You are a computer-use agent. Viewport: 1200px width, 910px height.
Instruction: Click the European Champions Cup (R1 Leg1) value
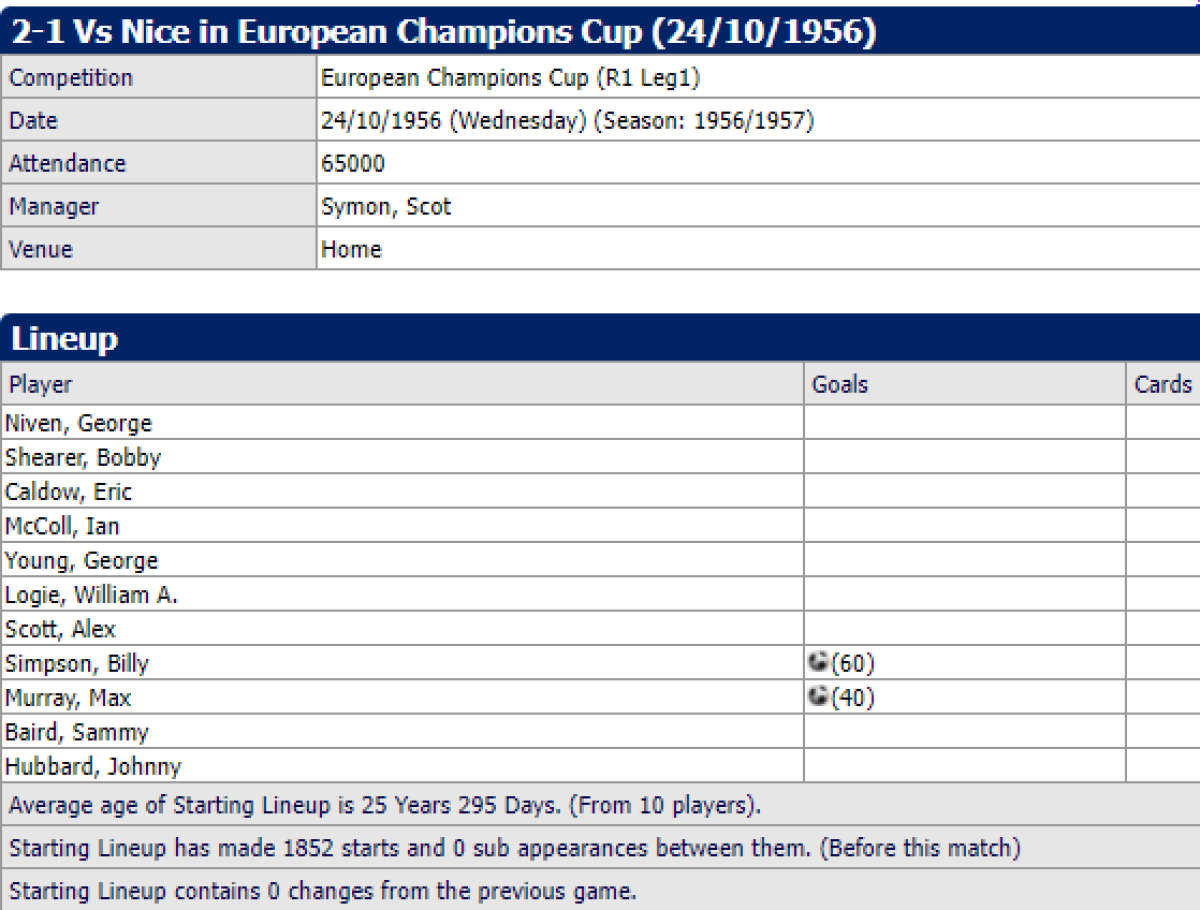pyautogui.click(x=510, y=78)
